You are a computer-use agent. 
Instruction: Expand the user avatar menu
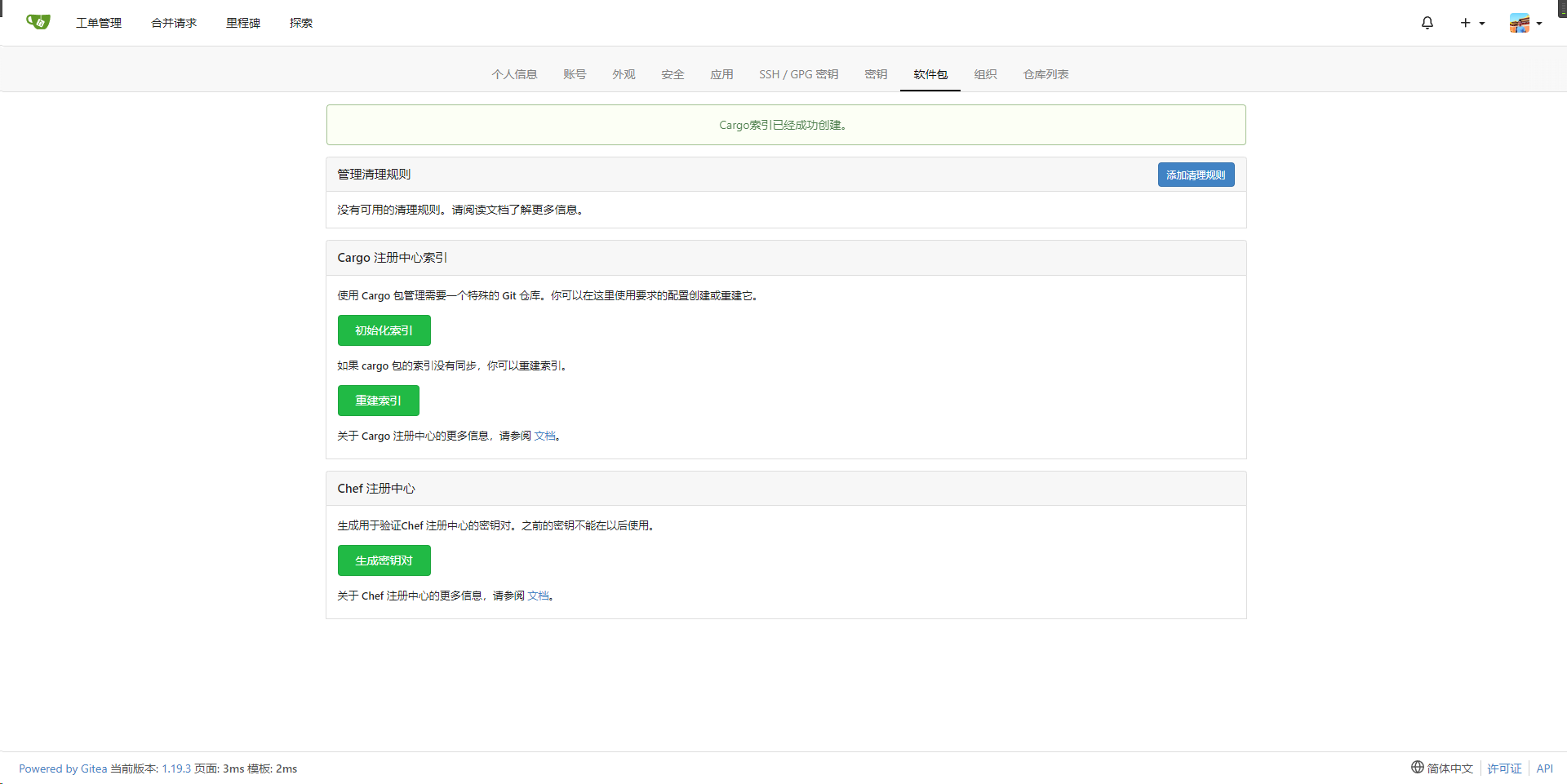tap(1525, 23)
